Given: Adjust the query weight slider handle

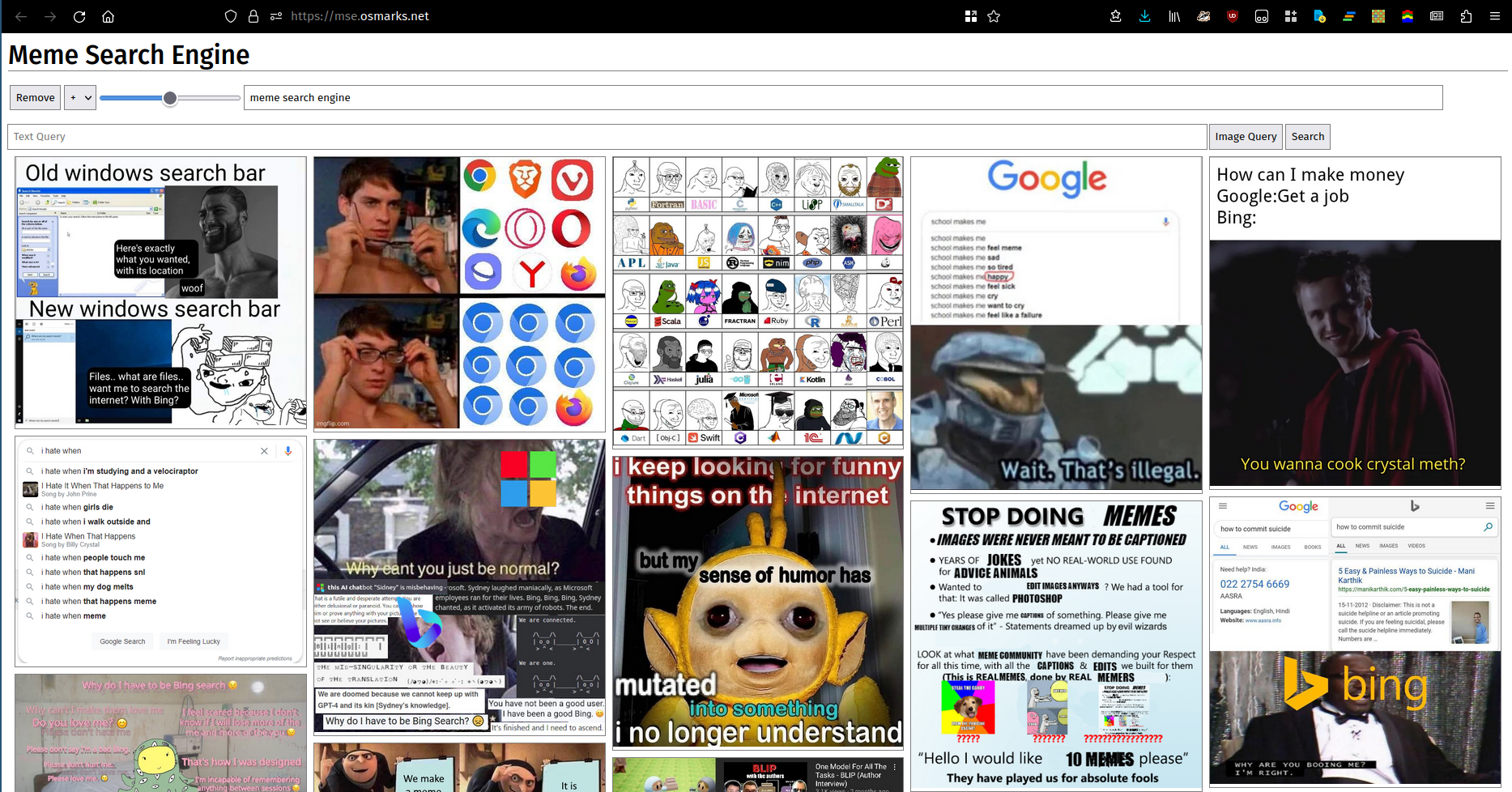Looking at the screenshot, I should 170,98.
